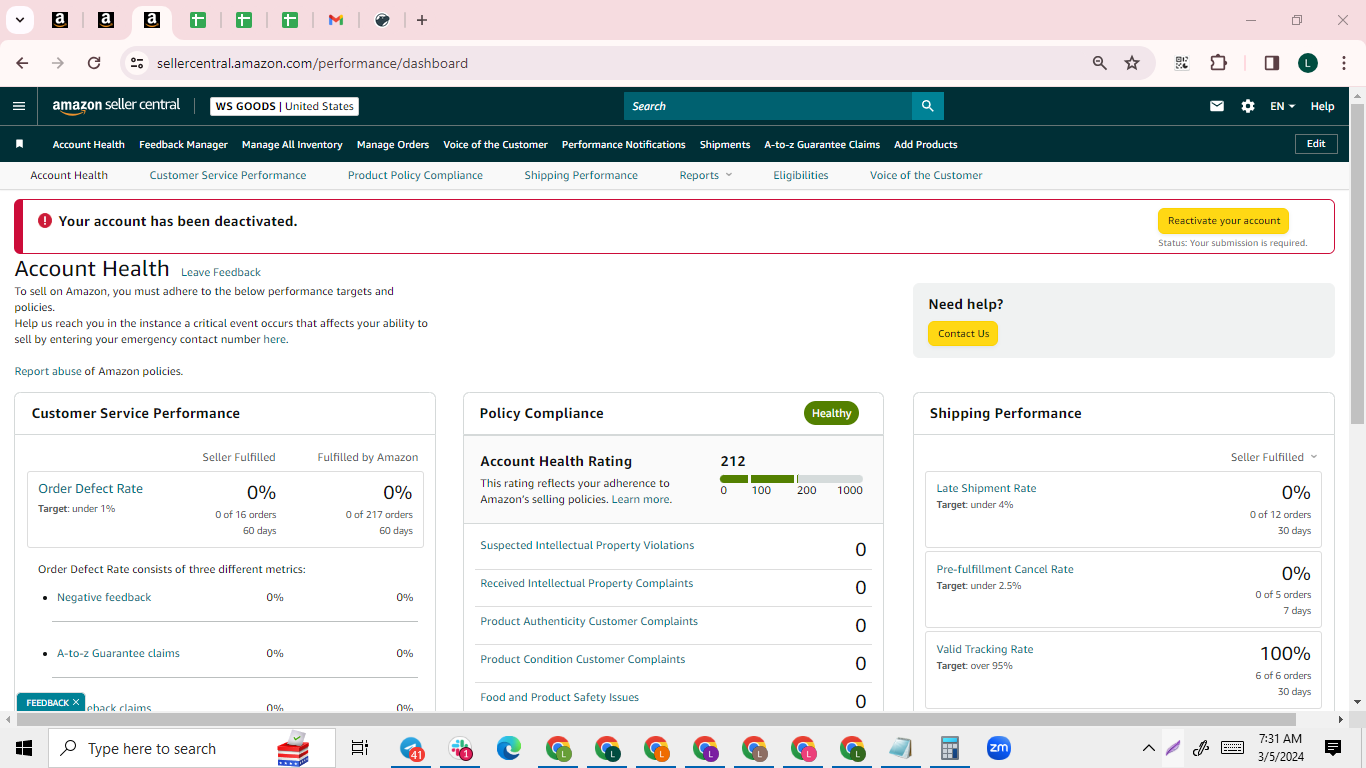Open Manage Orders in the favorites bar
This screenshot has width=1366, height=768.
click(393, 144)
